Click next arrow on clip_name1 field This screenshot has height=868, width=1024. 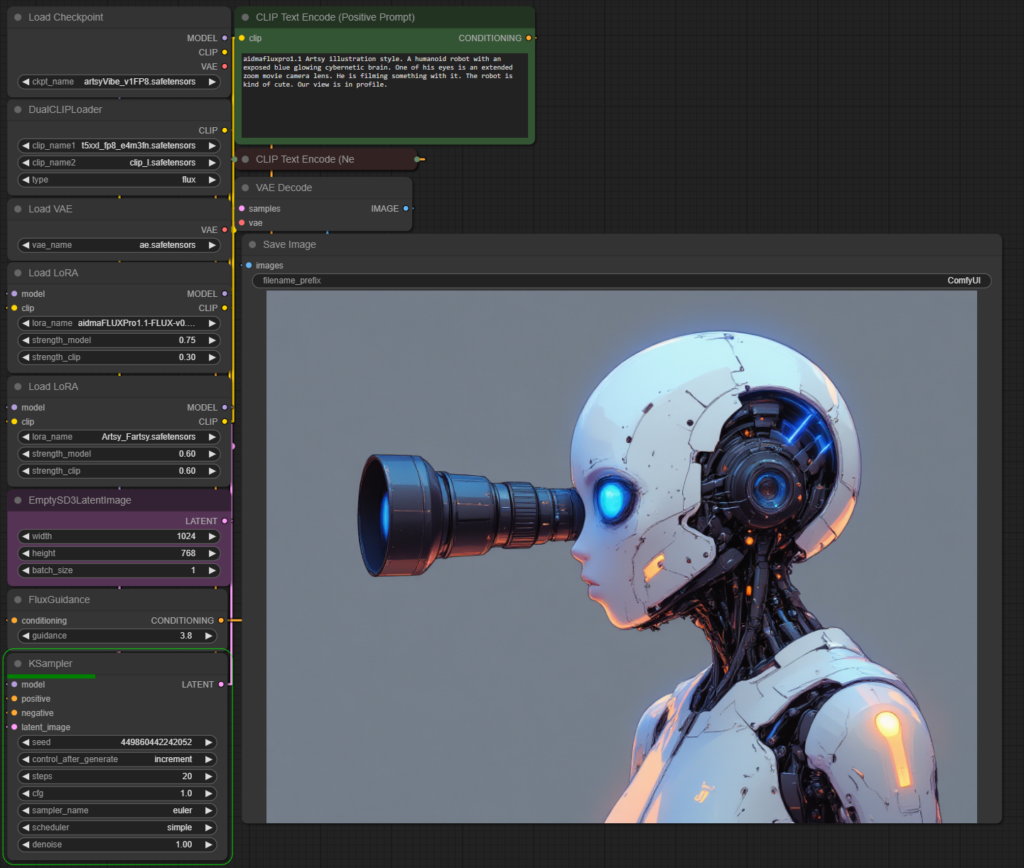pyautogui.click(x=212, y=146)
